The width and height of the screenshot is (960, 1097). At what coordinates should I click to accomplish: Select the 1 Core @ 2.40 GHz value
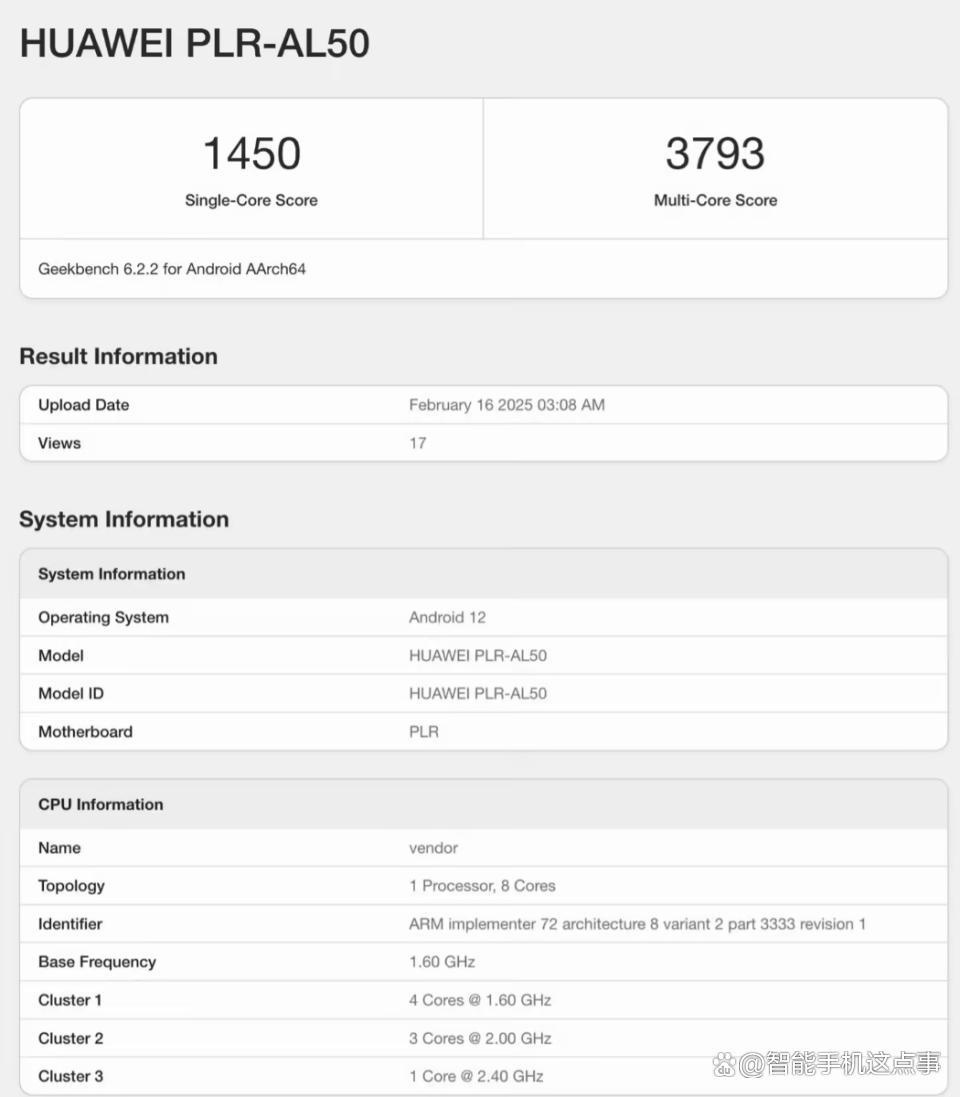click(477, 1077)
